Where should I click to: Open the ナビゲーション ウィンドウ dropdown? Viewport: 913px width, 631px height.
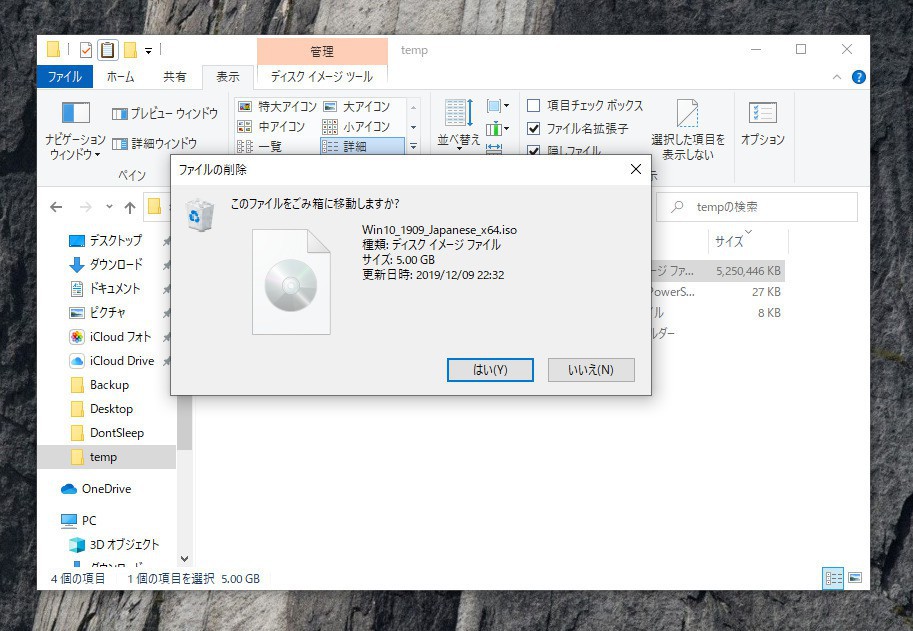tap(75, 130)
